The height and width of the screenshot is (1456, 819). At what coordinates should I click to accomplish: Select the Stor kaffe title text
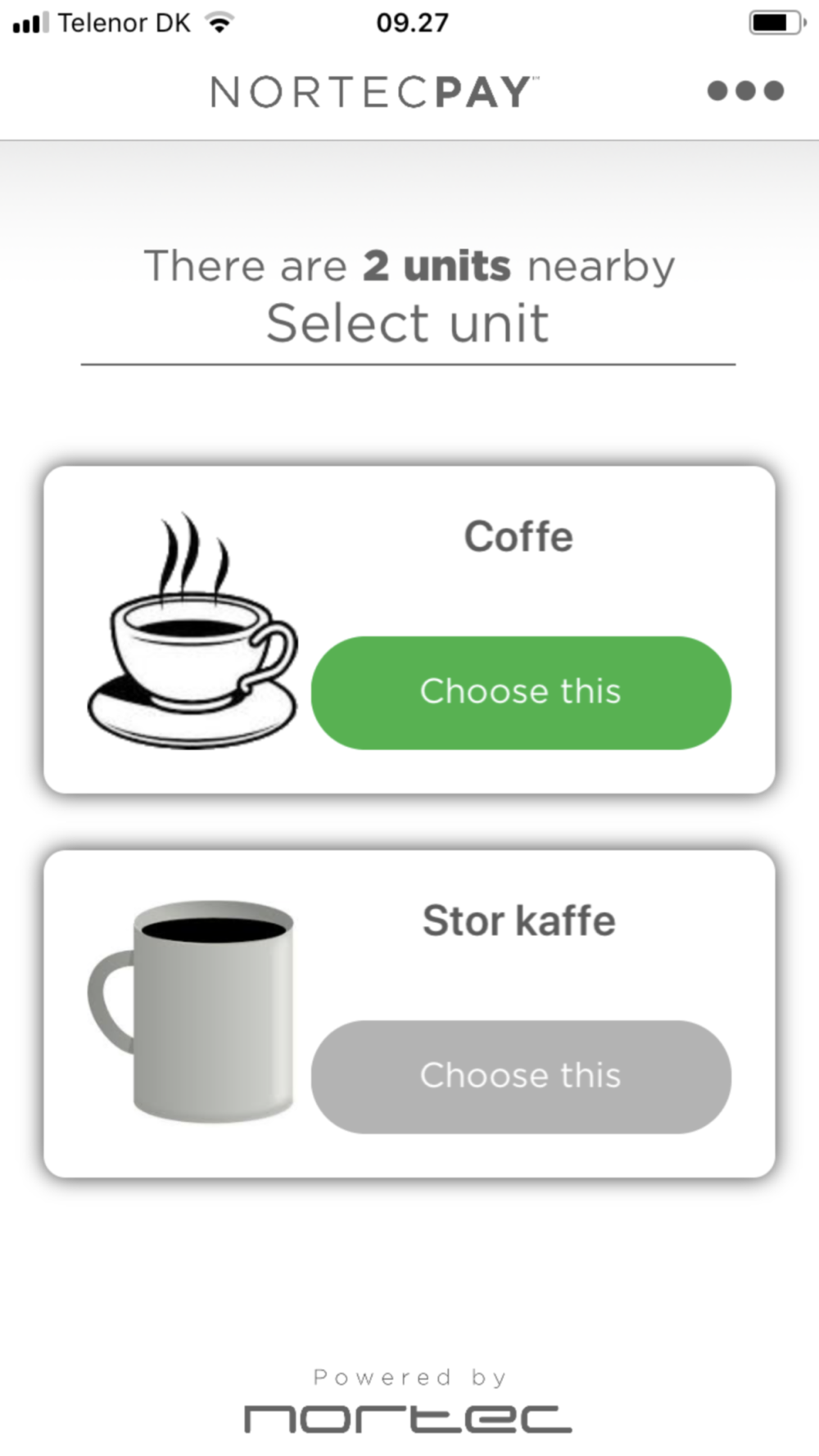tap(519, 920)
